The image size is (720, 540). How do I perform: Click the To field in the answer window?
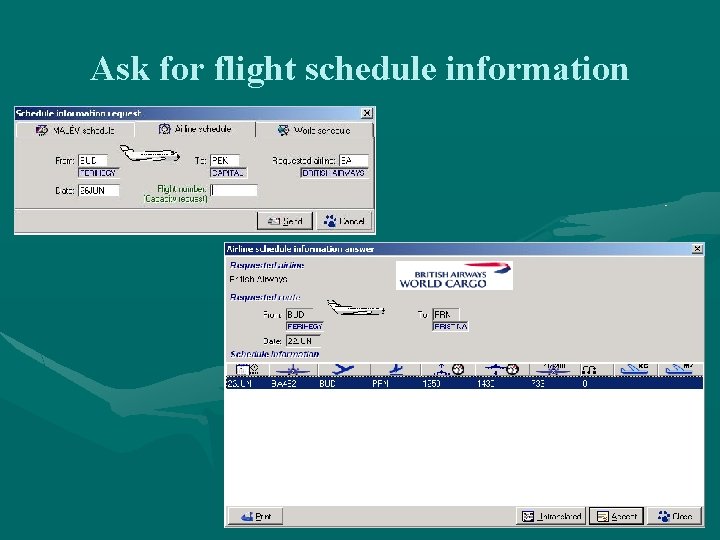coord(446,315)
